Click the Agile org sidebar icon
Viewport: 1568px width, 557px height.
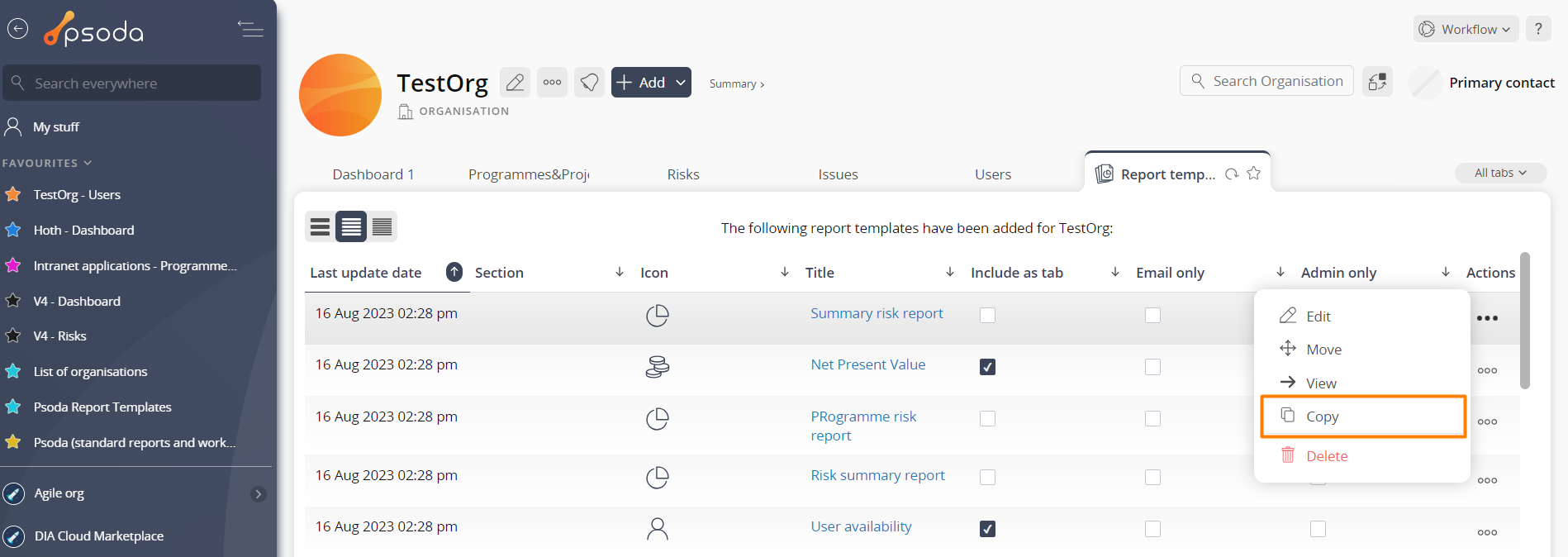click(x=14, y=493)
